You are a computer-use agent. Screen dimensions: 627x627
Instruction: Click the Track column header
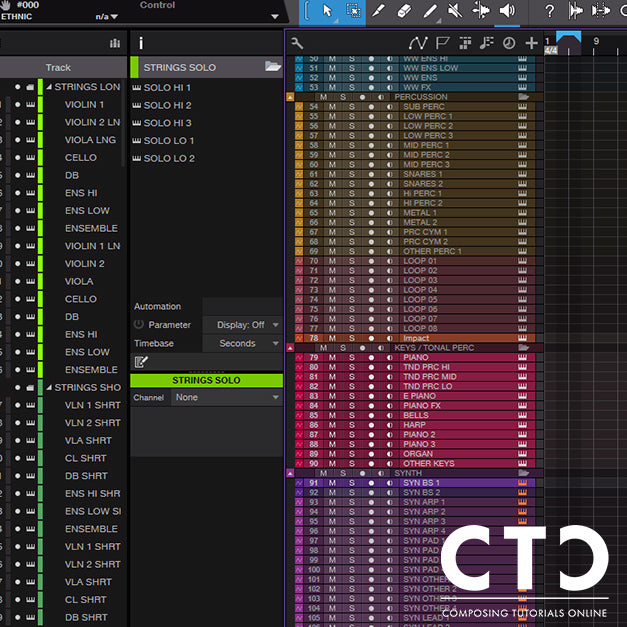(58, 67)
